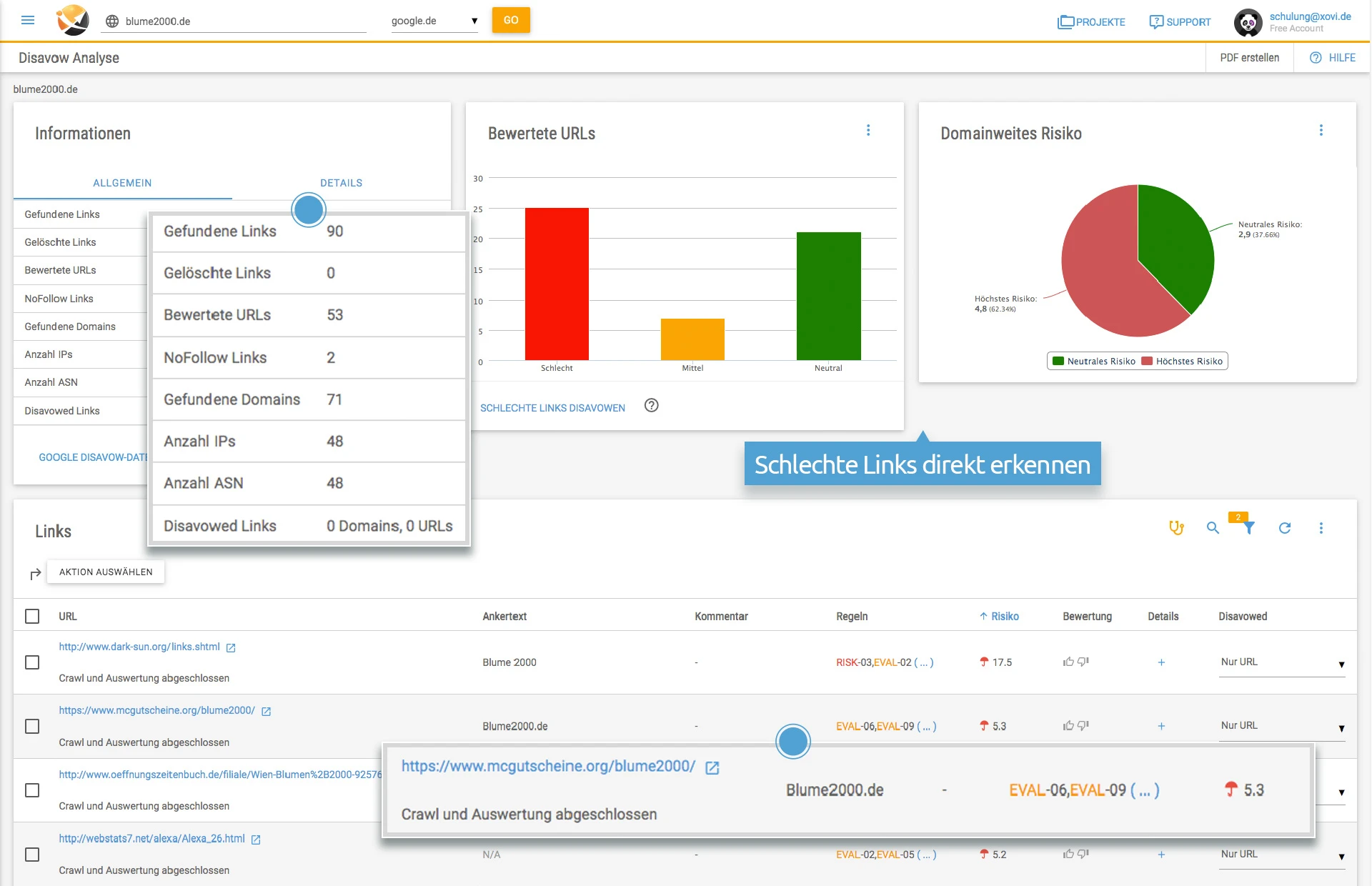Open search in Links panel
This screenshot has width=1372, height=886.
point(1213,528)
